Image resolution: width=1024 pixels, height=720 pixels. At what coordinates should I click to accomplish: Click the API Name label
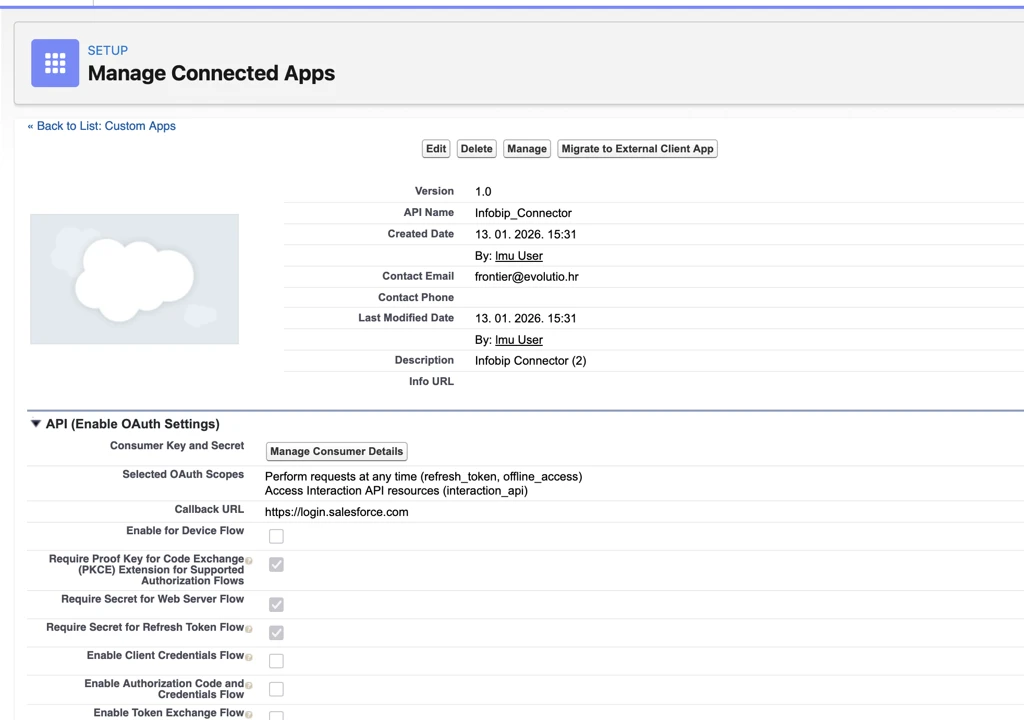tap(428, 212)
